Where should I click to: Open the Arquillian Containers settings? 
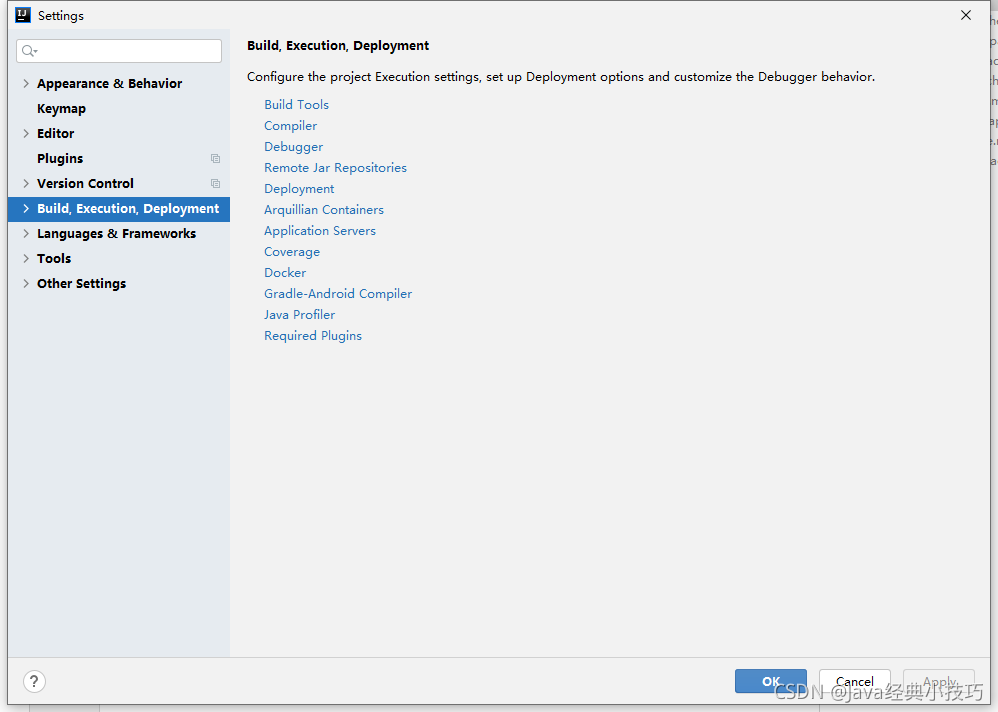(323, 209)
